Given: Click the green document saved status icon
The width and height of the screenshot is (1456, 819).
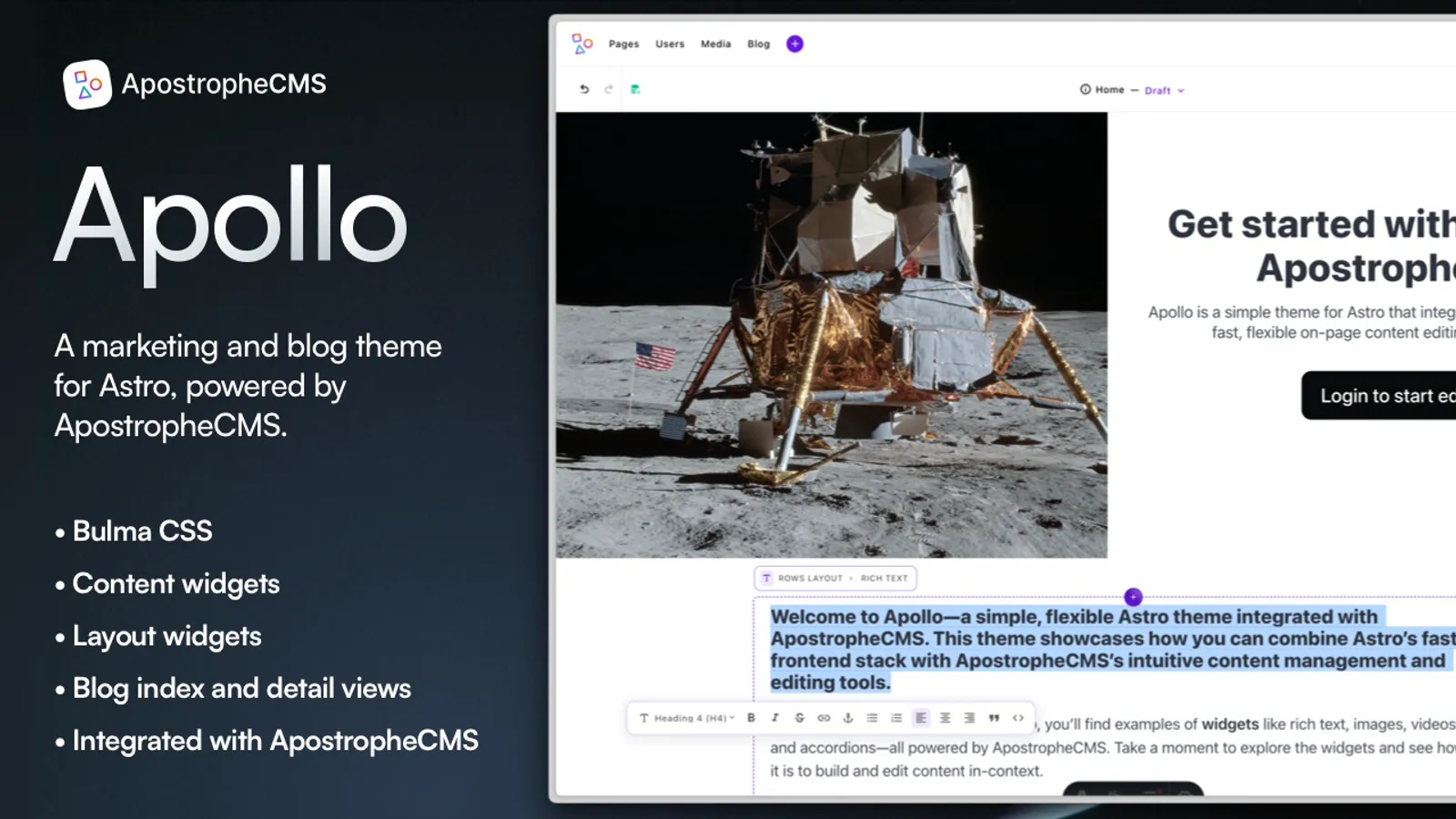Looking at the screenshot, I should click(635, 89).
